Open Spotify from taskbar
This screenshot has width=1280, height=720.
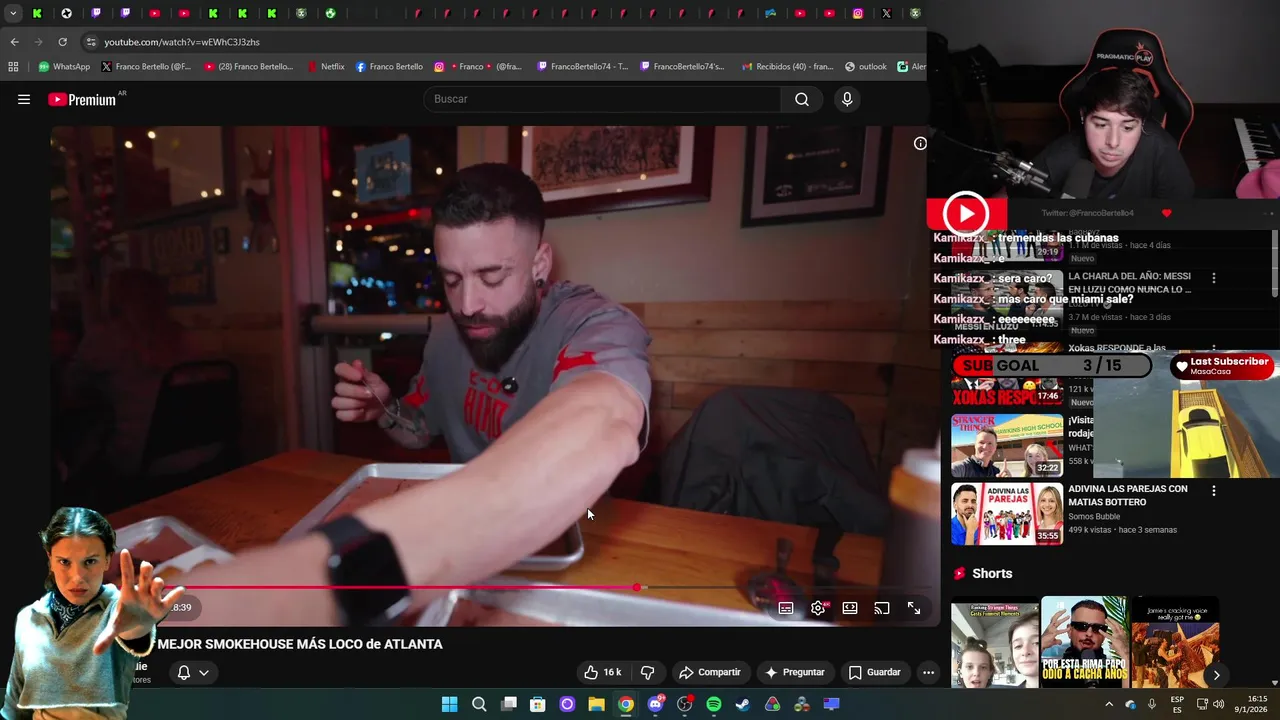(x=713, y=704)
